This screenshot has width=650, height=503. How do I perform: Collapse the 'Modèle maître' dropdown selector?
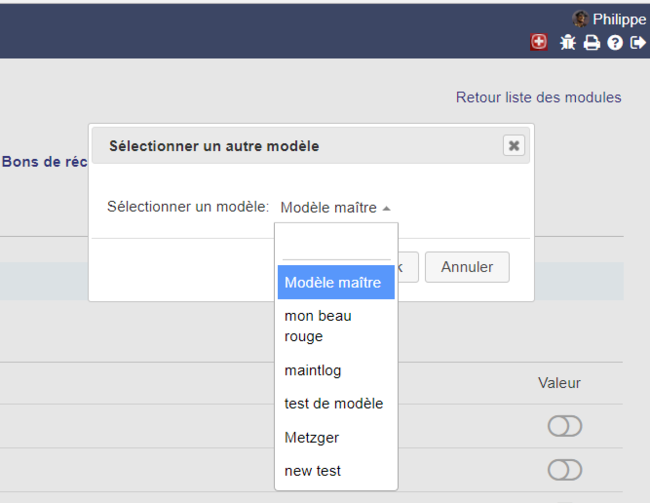335,208
